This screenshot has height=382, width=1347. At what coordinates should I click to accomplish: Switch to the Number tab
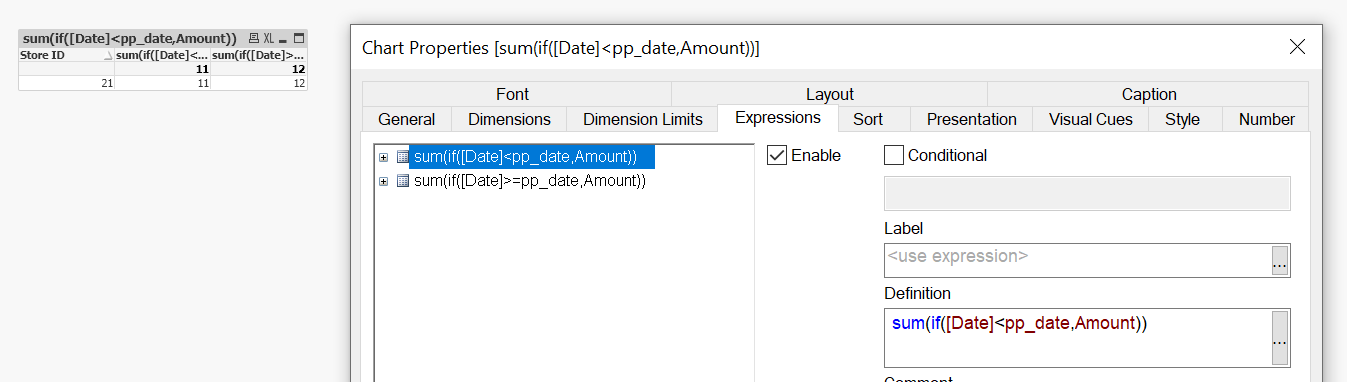[x=1266, y=119]
